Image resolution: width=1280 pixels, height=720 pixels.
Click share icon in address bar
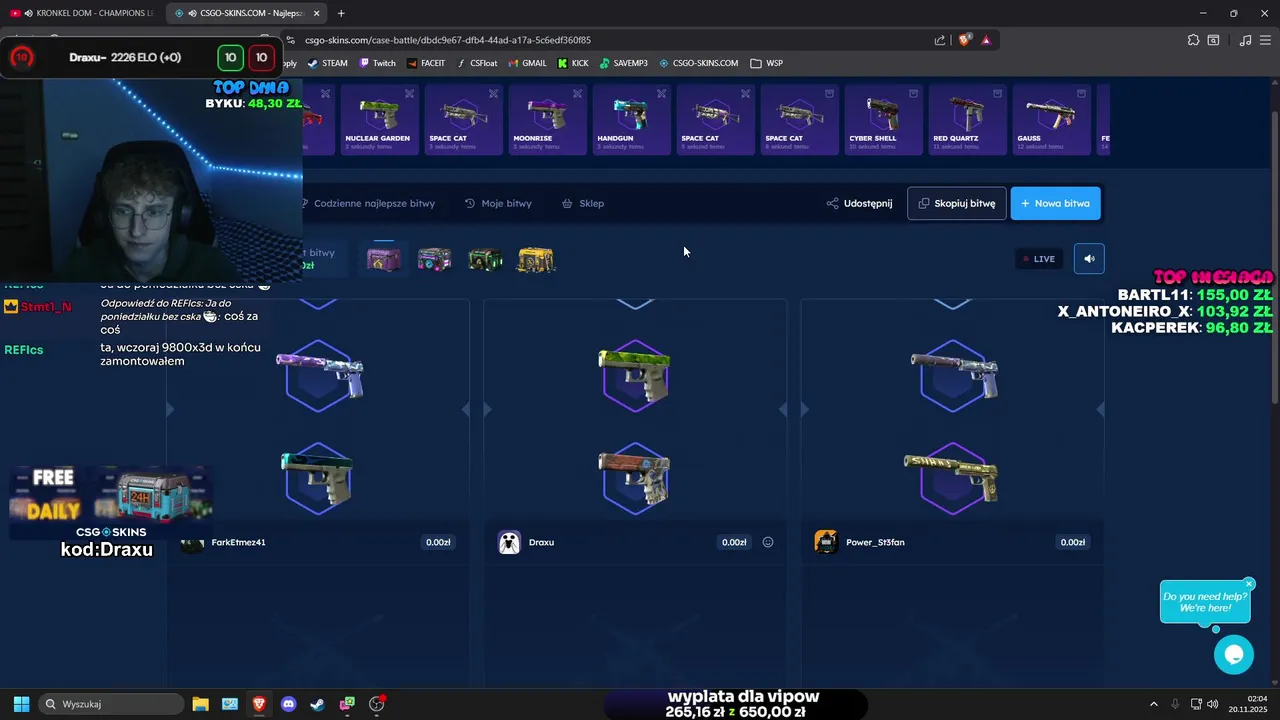point(940,40)
